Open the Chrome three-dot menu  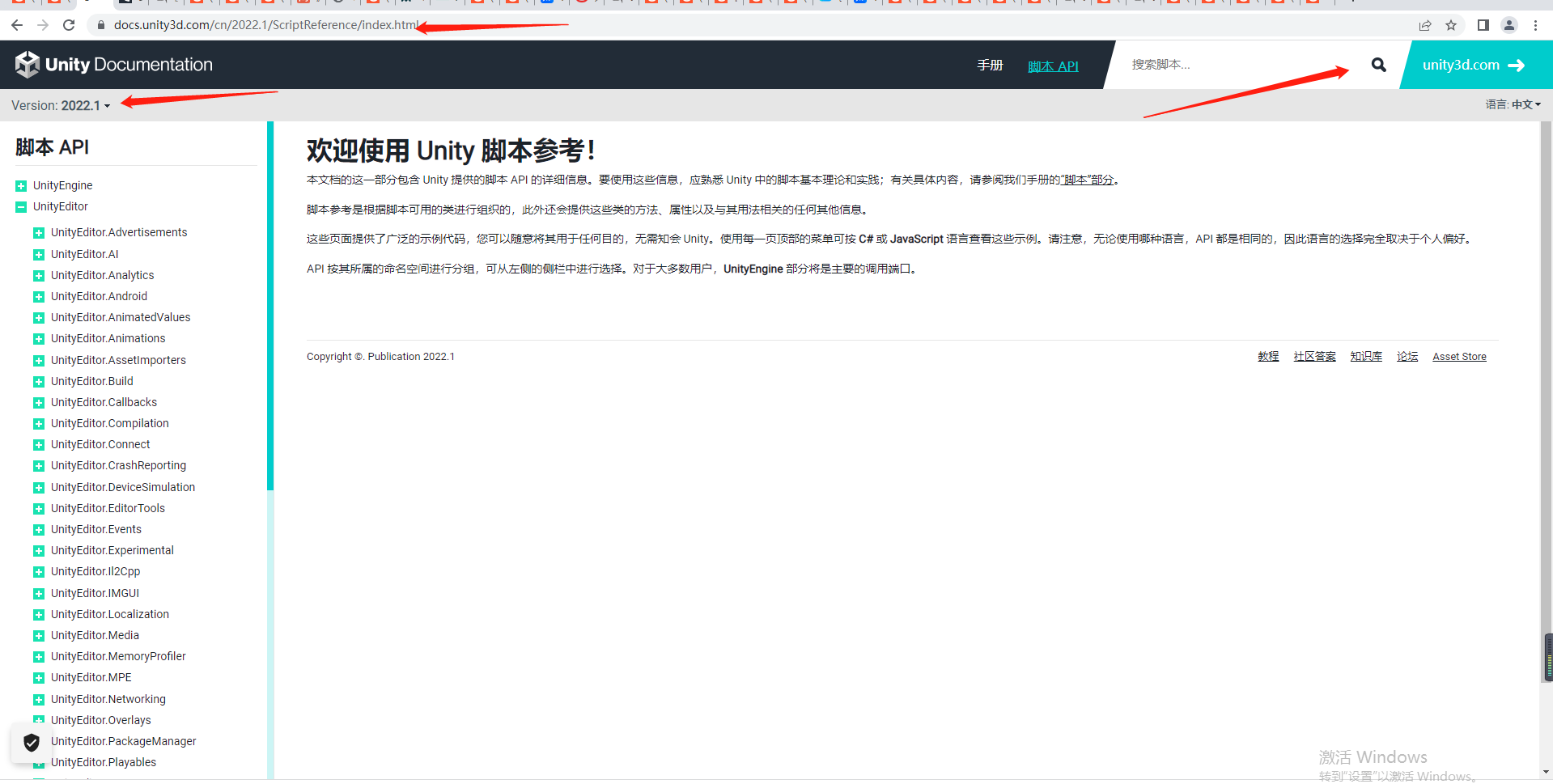tap(1535, 25)
